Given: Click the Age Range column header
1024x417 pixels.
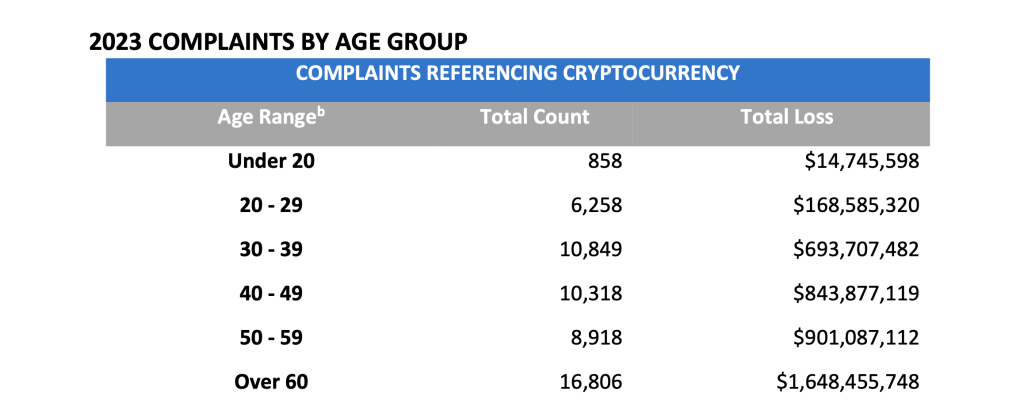Looking at the screenshot, I should point(271,117).
